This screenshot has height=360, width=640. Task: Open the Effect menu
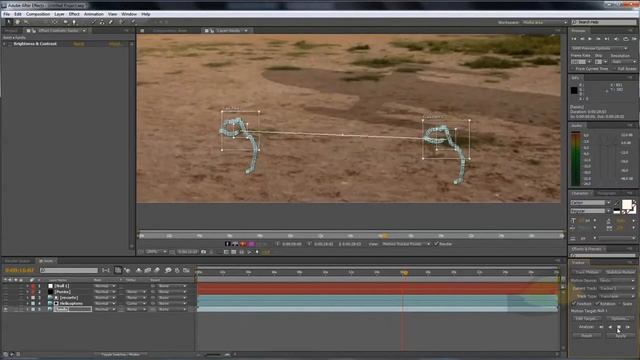click(74, 14)
